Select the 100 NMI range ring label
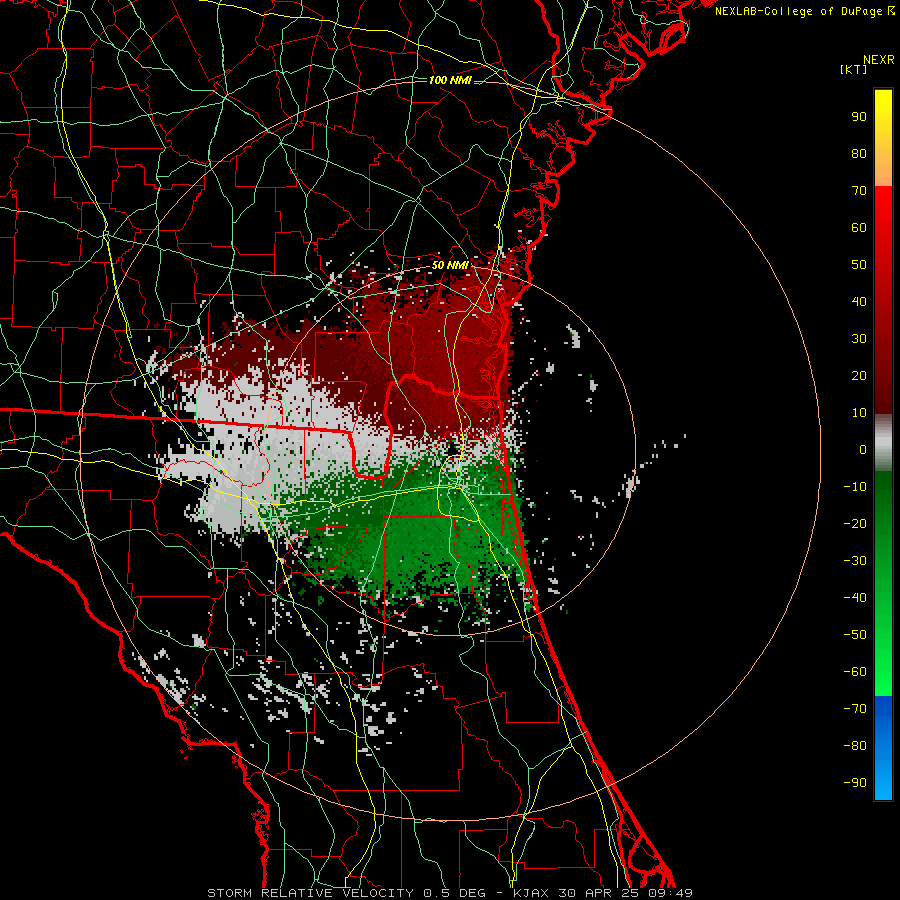The image size is (900, 900). 450,80
